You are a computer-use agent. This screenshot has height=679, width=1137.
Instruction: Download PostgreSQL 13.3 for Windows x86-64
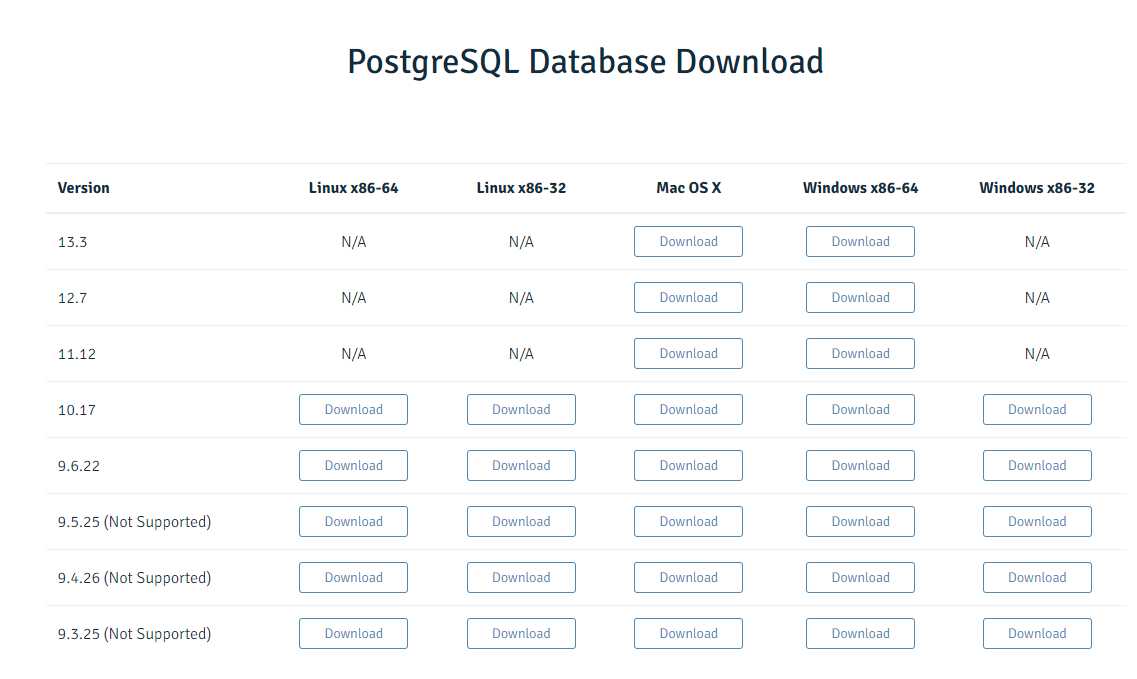pyautogui.click(x=860, y=242)
